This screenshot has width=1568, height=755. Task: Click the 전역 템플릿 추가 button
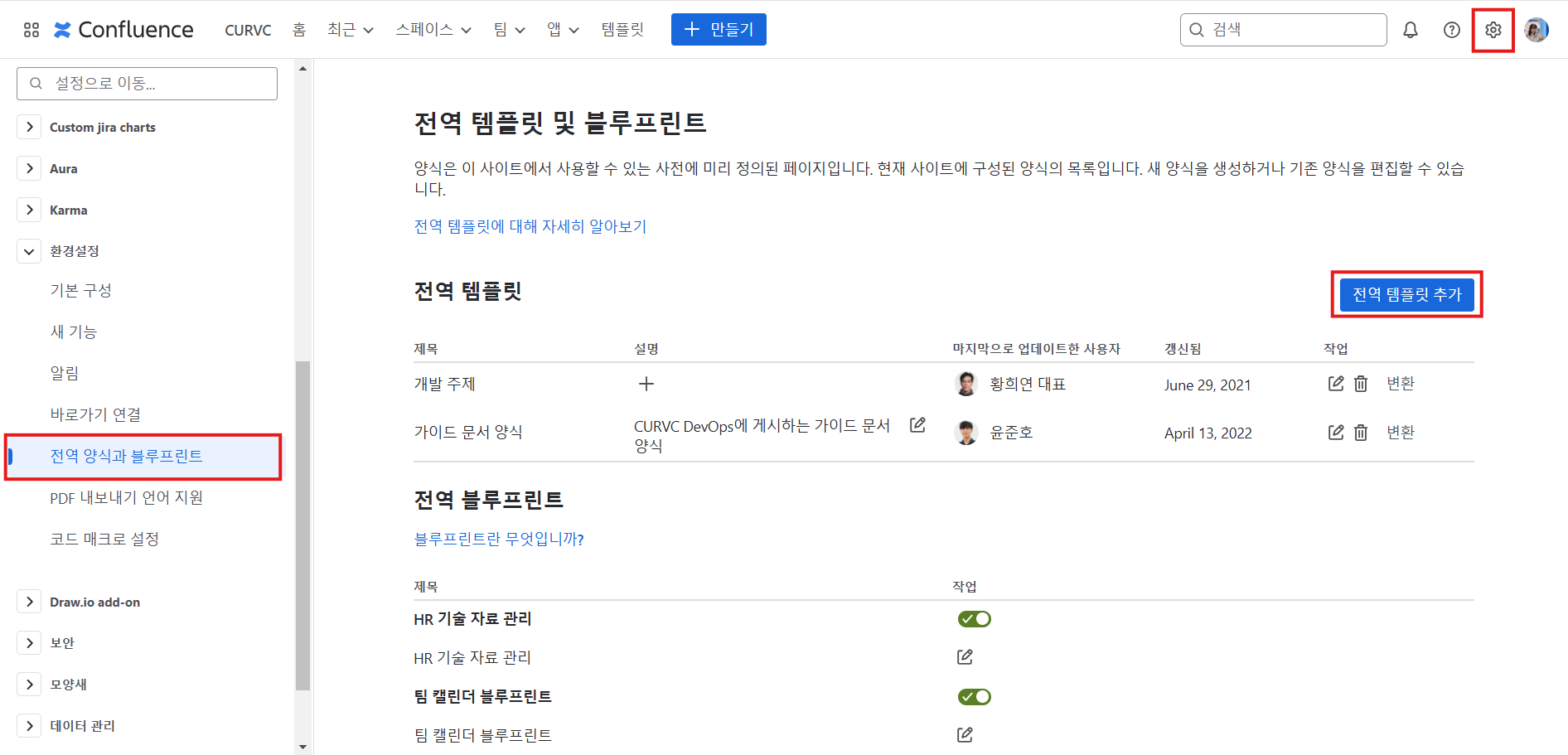click(1406, 294)
